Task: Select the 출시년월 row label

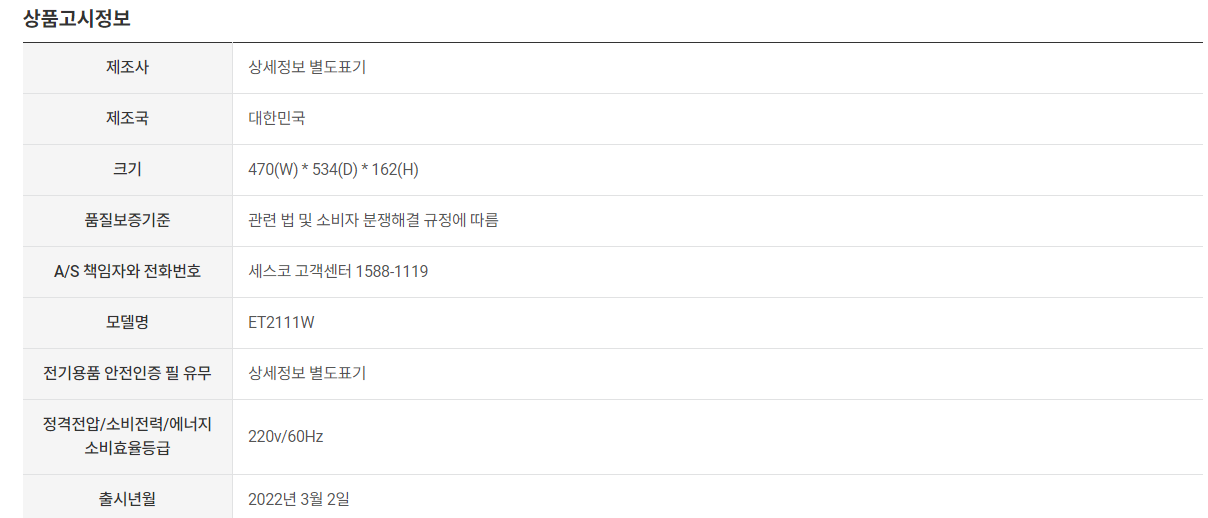Action: click(127, 498)
